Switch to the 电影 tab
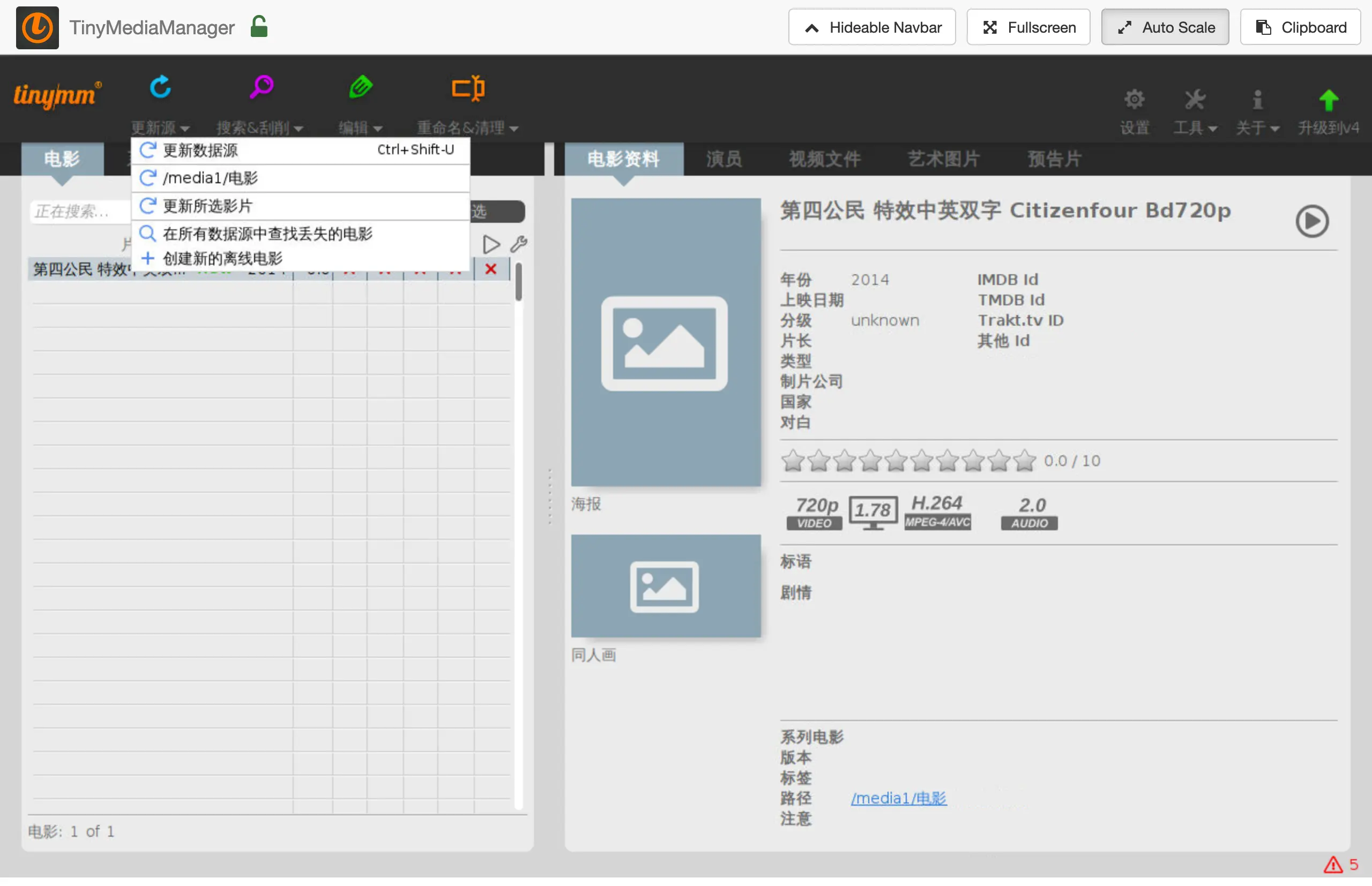This screenshot has width=1372, height=886. (x=62, y=159)
